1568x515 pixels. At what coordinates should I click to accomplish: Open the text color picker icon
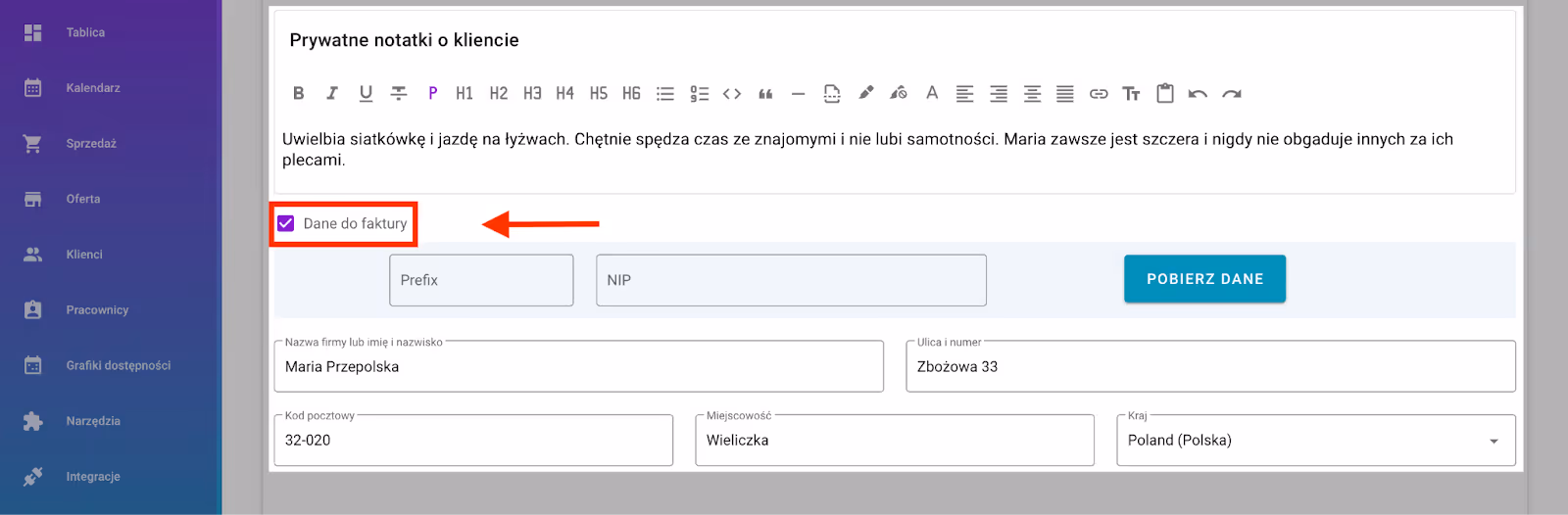pos(932,94)
